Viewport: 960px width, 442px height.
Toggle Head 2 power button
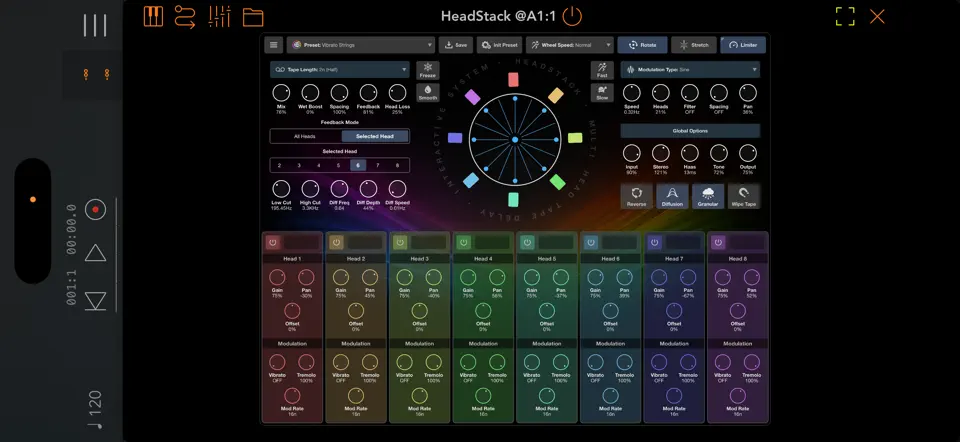pos(337,242)
